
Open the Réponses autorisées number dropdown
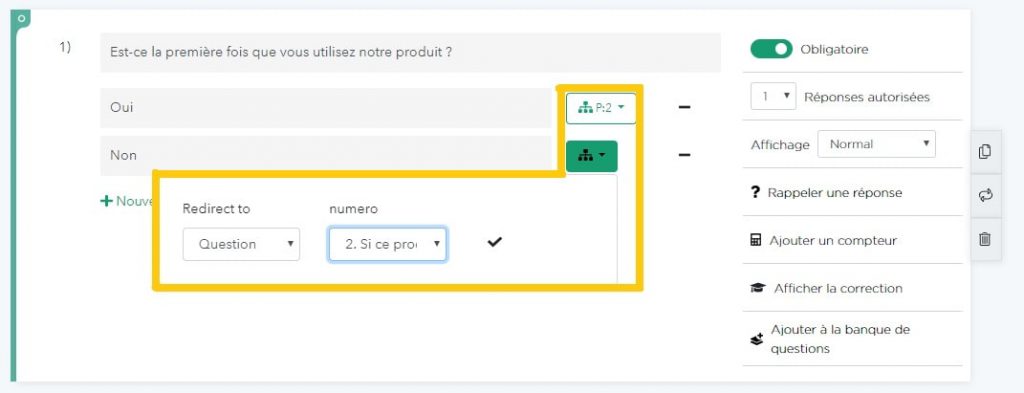tap(773, 97)
